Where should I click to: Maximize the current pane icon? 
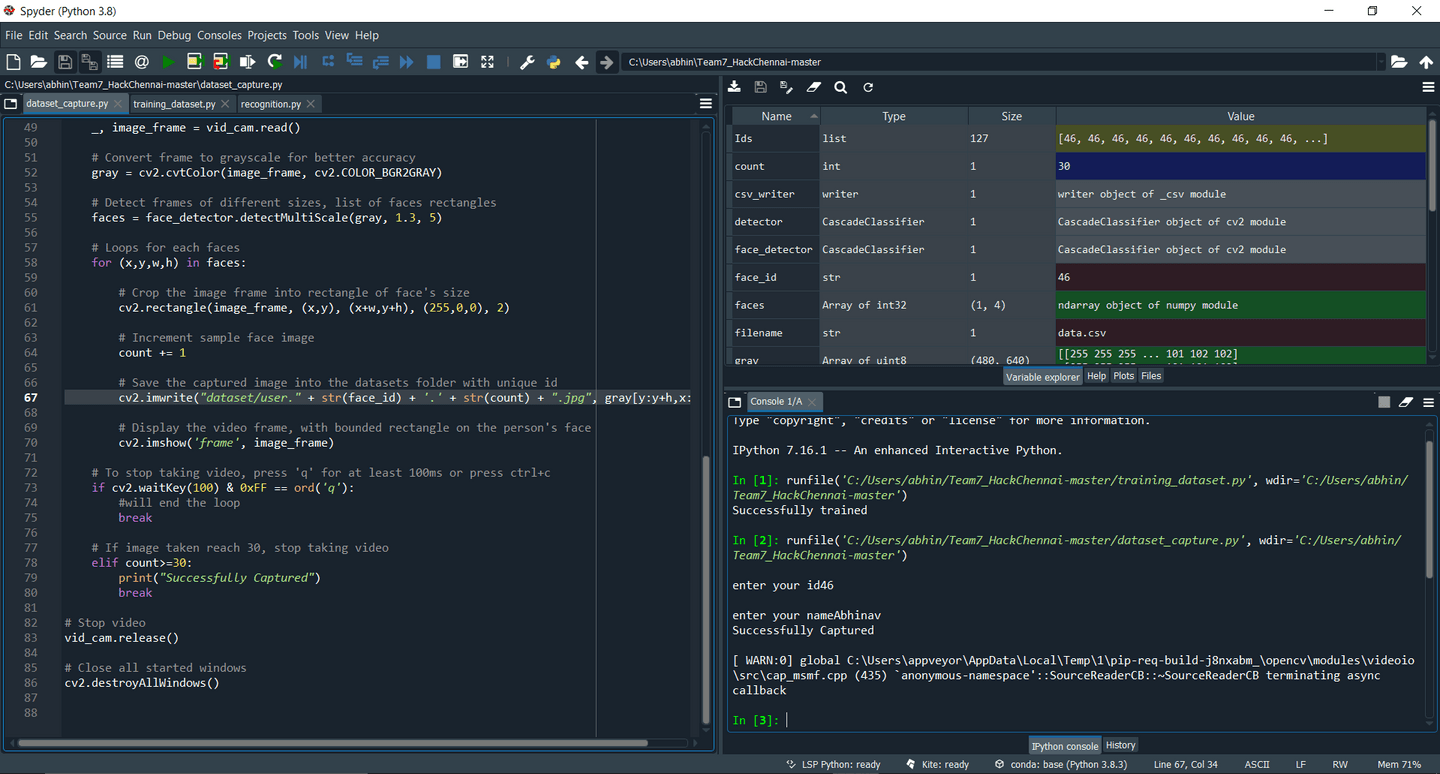[460, 62]
